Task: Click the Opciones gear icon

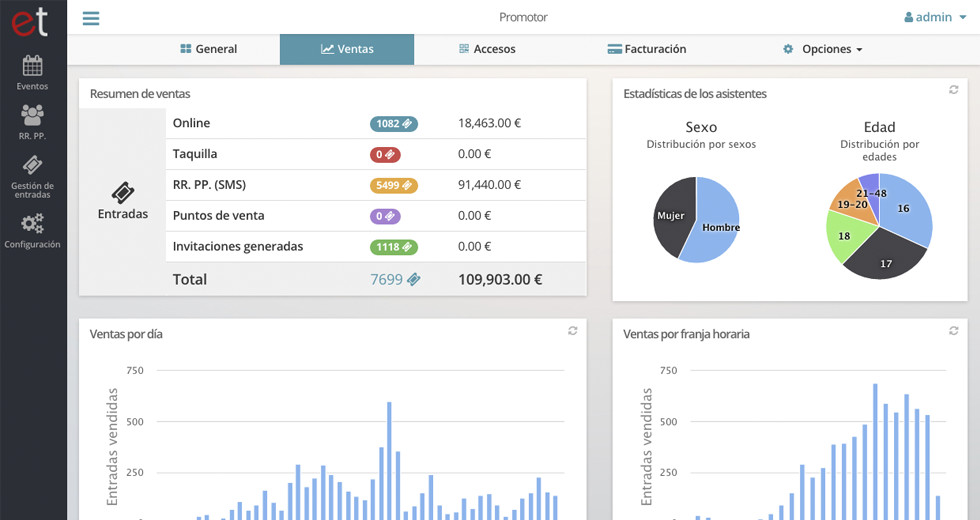Action: pos(788,49)
